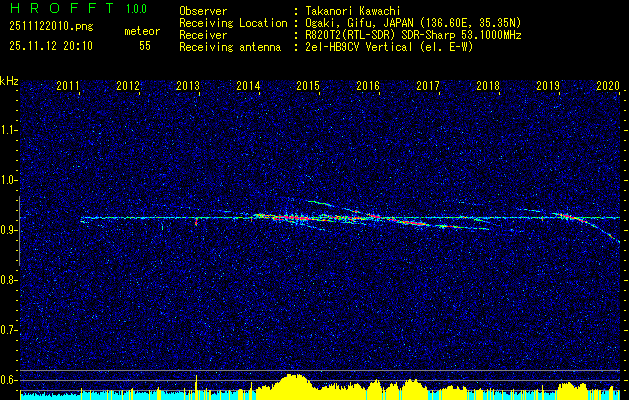This screenshot has width=629, height=400.
Task: Click the 2016 time axis marker
Action: [x=368, y=85]
